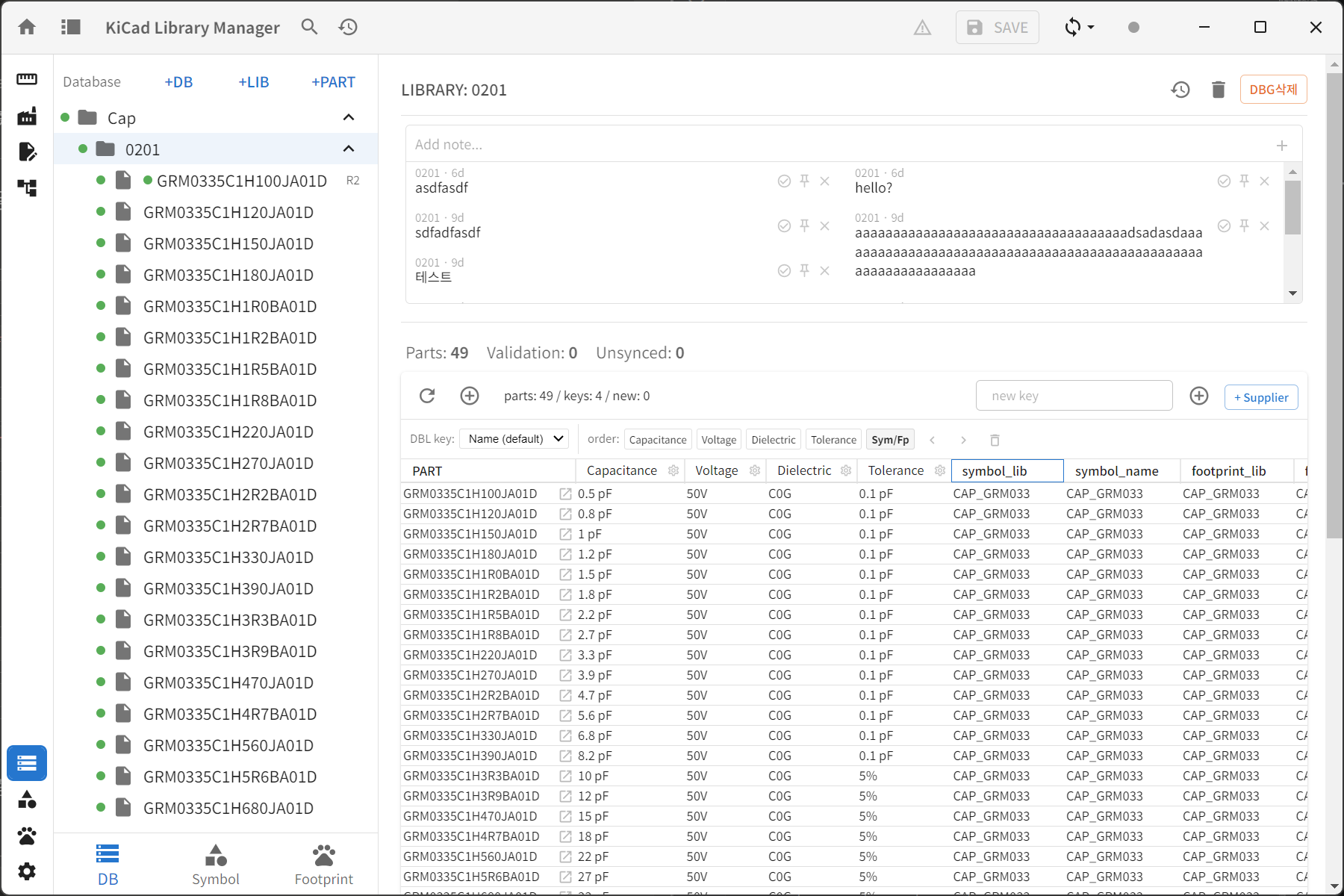
Task: Open search with the magnifier icon
Action: click(x=309, y=28)
